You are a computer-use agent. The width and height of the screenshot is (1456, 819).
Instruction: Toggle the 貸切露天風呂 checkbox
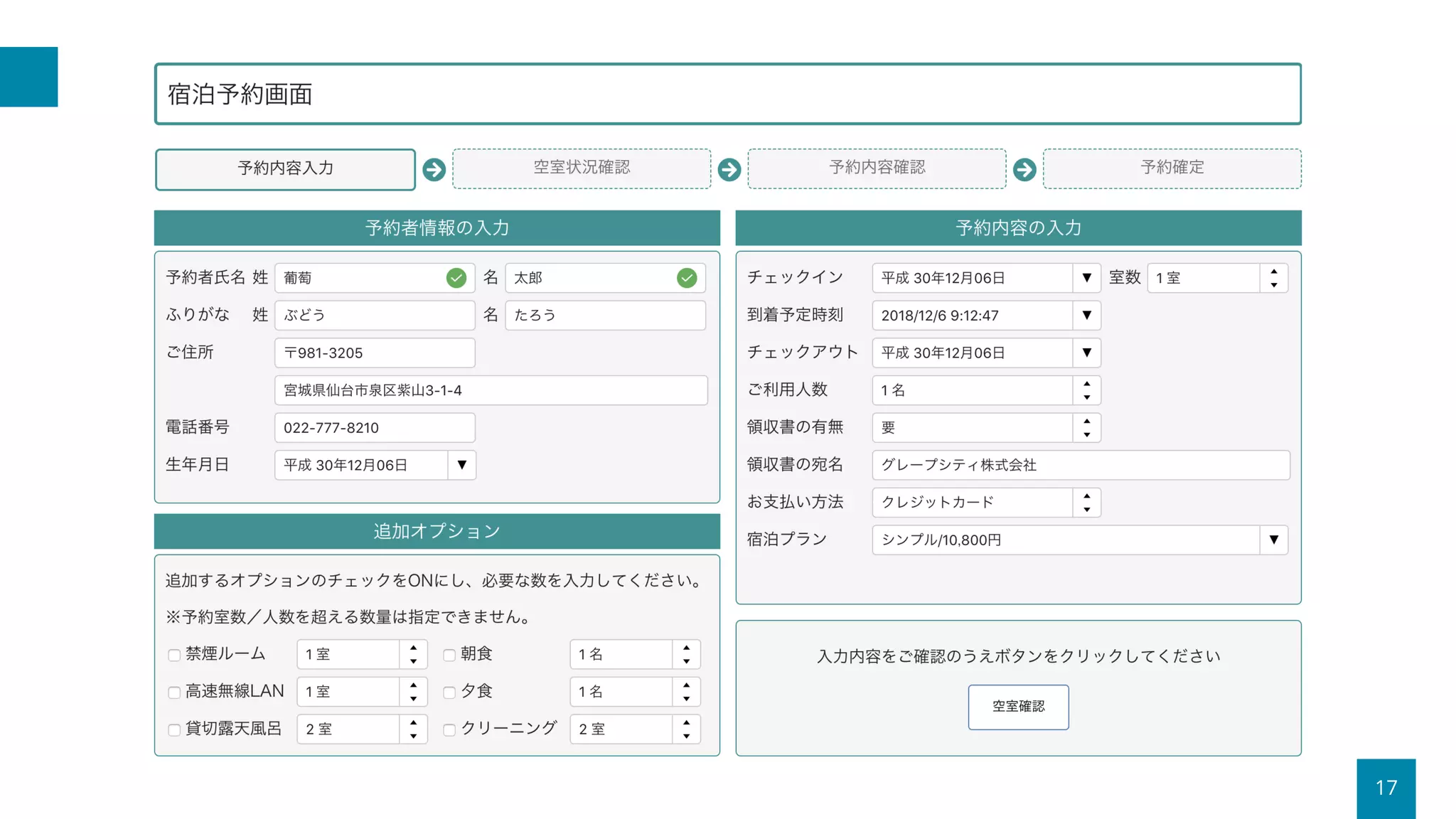[x=174, y=729]
